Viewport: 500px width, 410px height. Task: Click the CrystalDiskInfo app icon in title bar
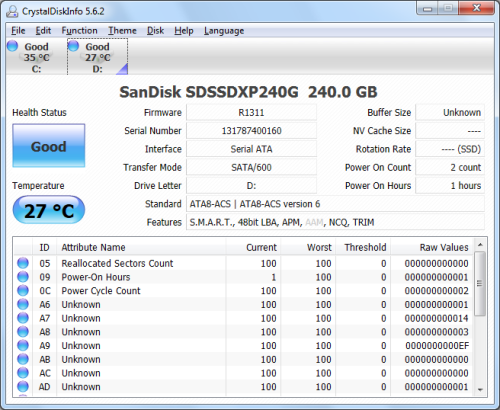tap(12, 11)
